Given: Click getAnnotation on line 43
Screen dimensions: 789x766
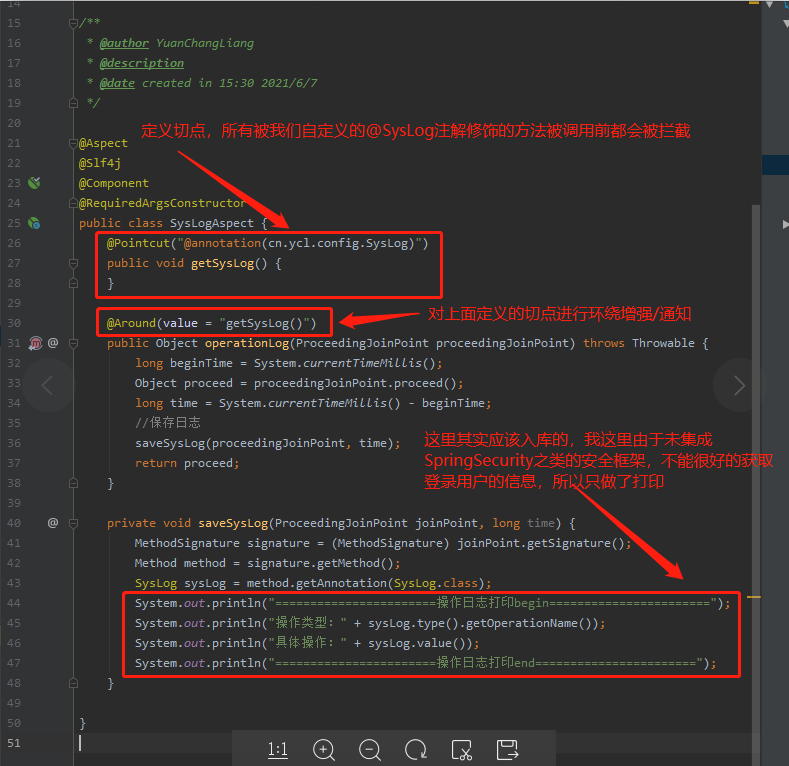Looking at the screenshot, I should (x=341, y=583).
